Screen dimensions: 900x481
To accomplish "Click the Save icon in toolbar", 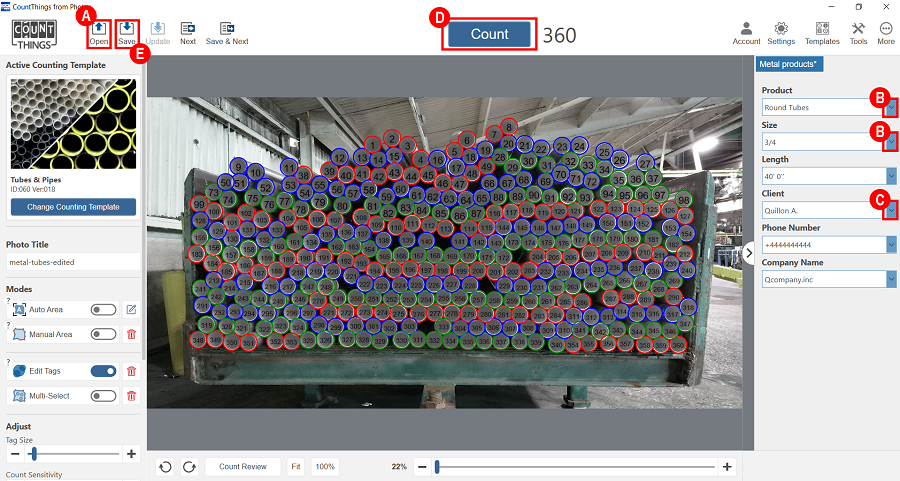I will point(127,29).
